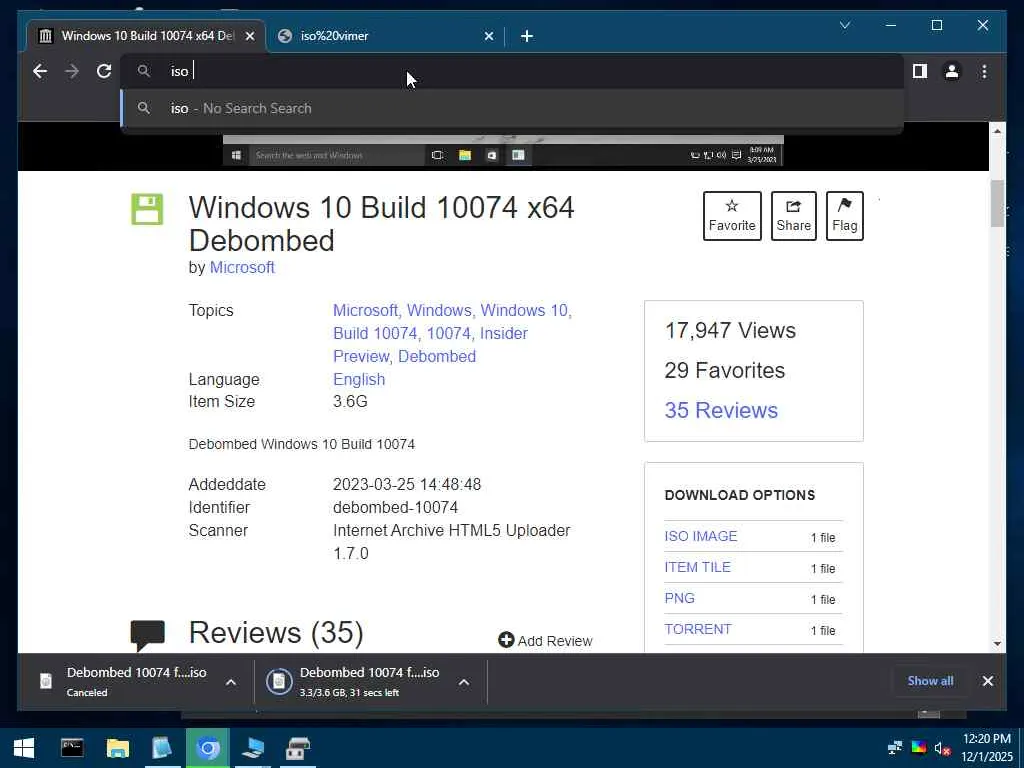The width and height of the screenshot is (1024, 768).
Task: Select the Windows 10 Build 10074 x64 tab
Action: click(x=145, y=36)
